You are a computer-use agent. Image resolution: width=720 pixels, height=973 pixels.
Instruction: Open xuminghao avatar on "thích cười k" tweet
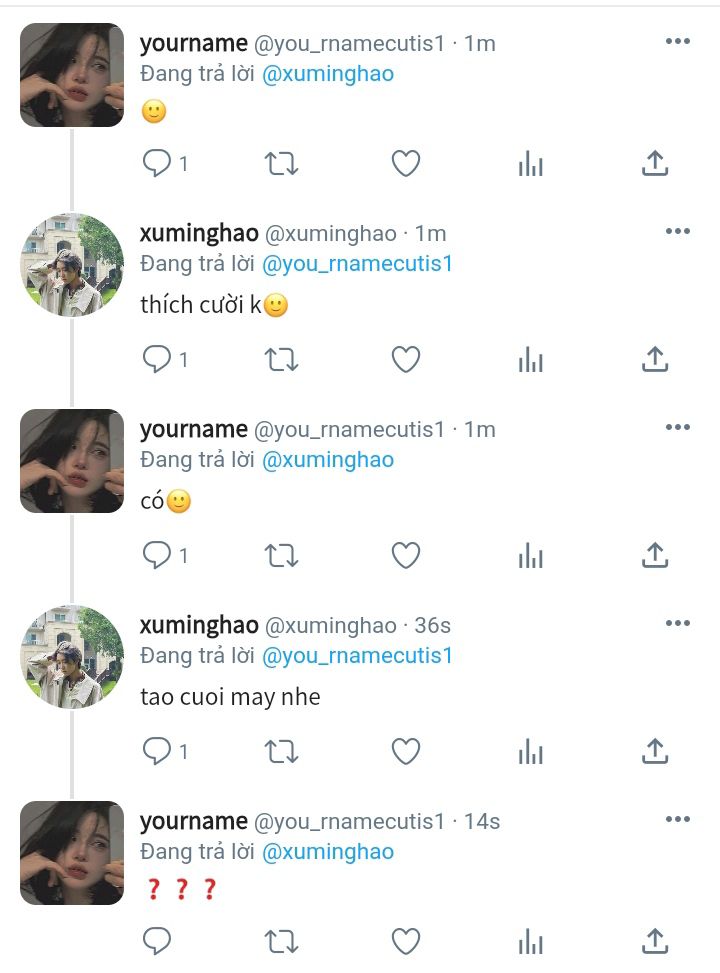tap(72, 265)
